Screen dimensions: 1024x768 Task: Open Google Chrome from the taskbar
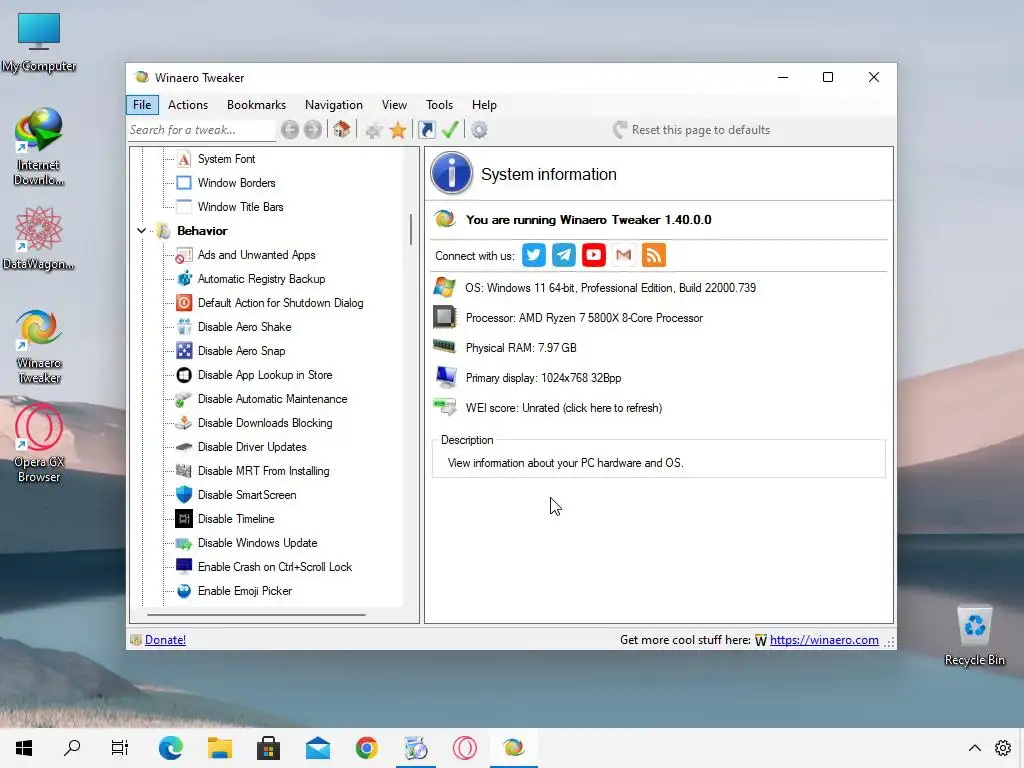pyautogui.click(x=366, y=748)
